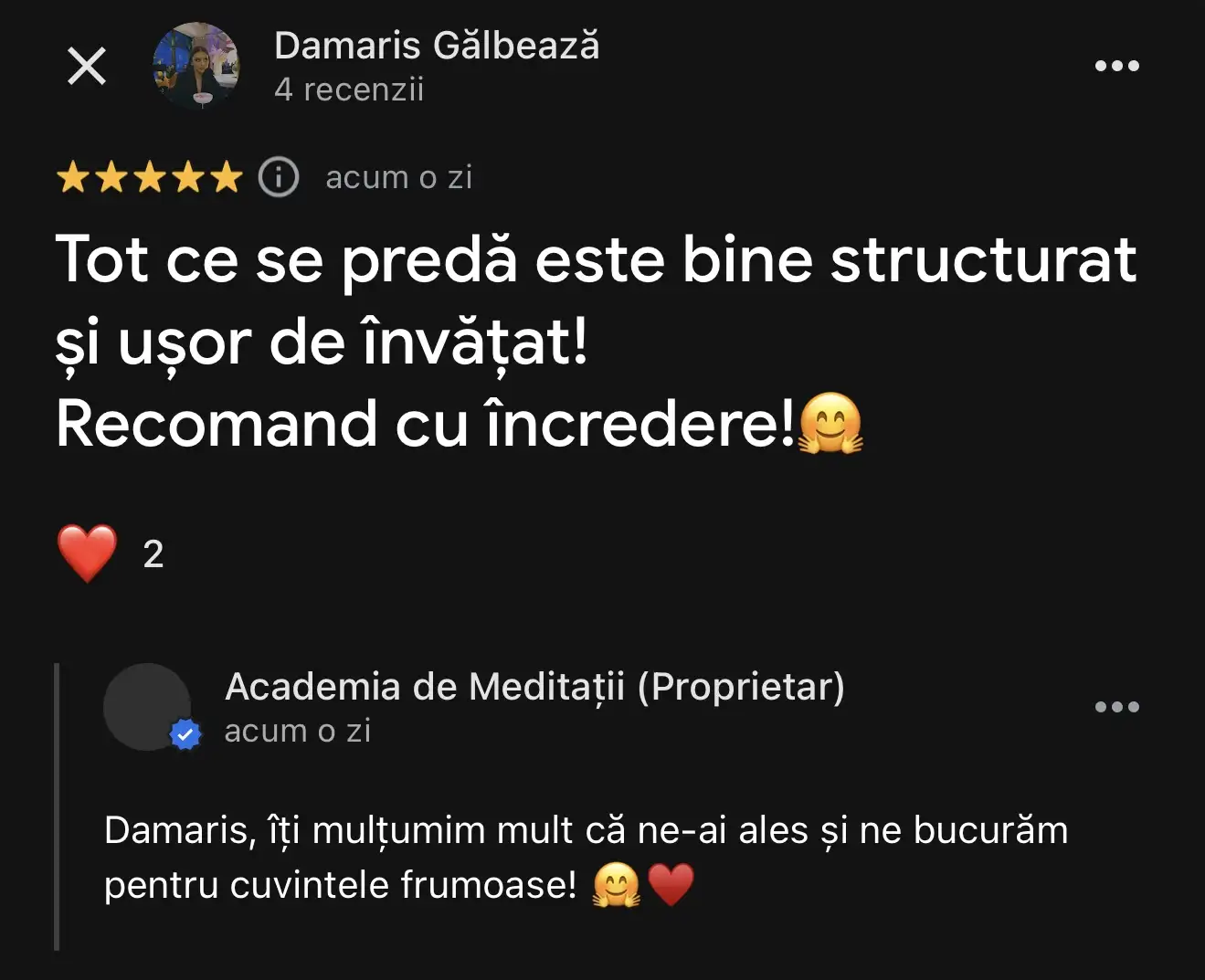Toggle the red heart like on review
The width and height of the screenshot is (1205, 980).
click(87, 553)
